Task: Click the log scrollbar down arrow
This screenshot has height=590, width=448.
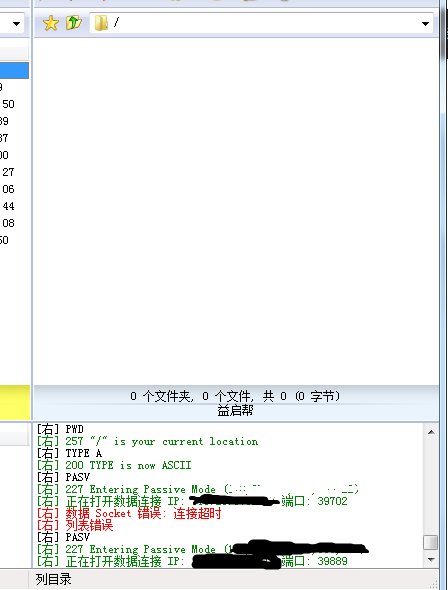Action: tap(431, 560)
